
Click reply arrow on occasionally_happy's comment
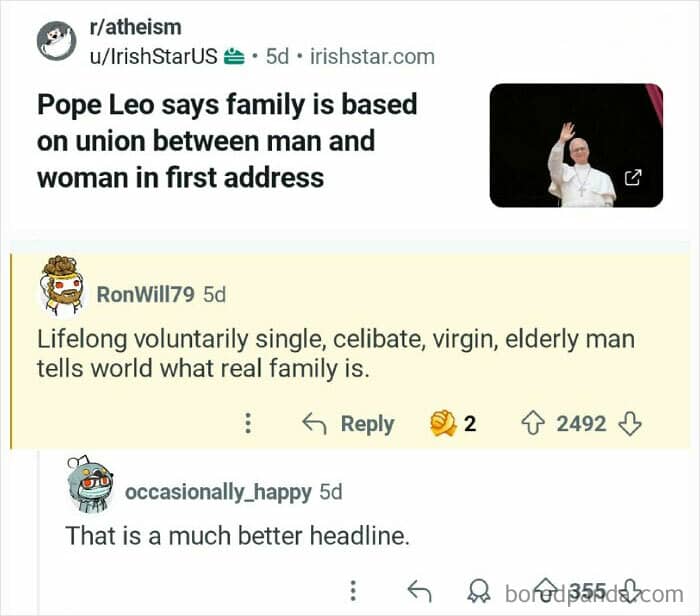pos(420,591)
